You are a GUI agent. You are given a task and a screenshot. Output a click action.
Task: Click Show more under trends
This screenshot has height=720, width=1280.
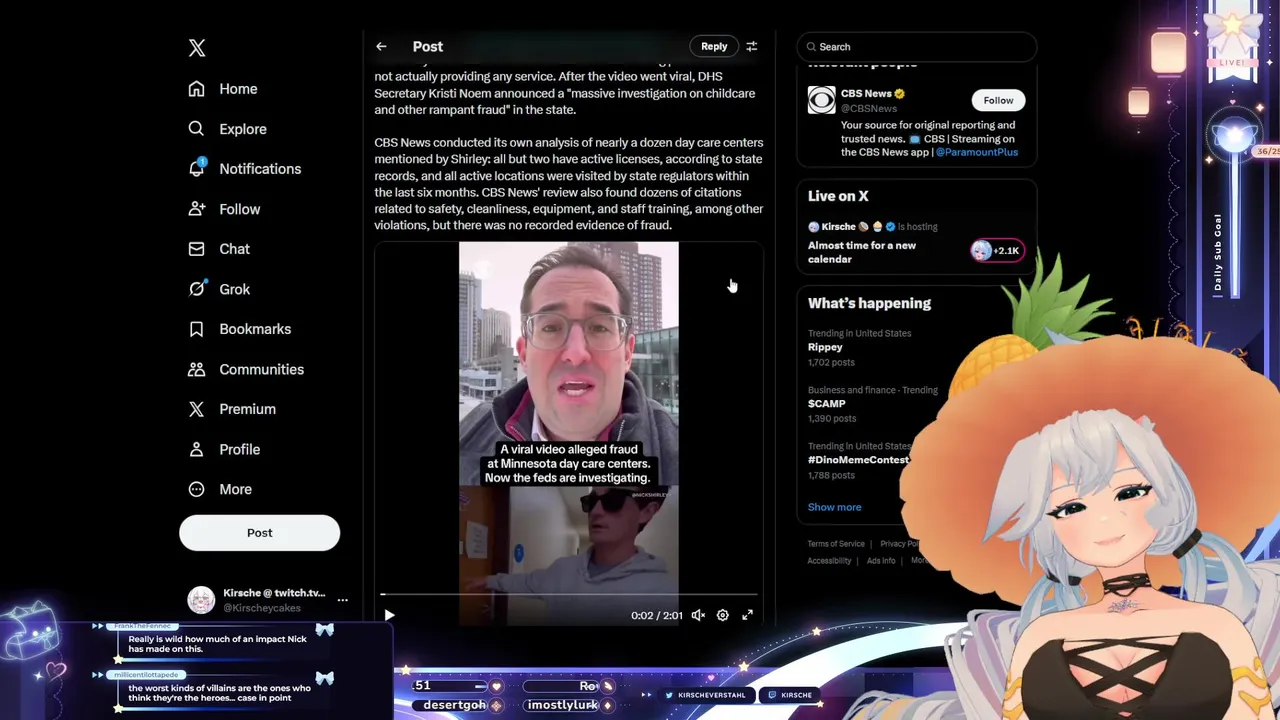834,507
